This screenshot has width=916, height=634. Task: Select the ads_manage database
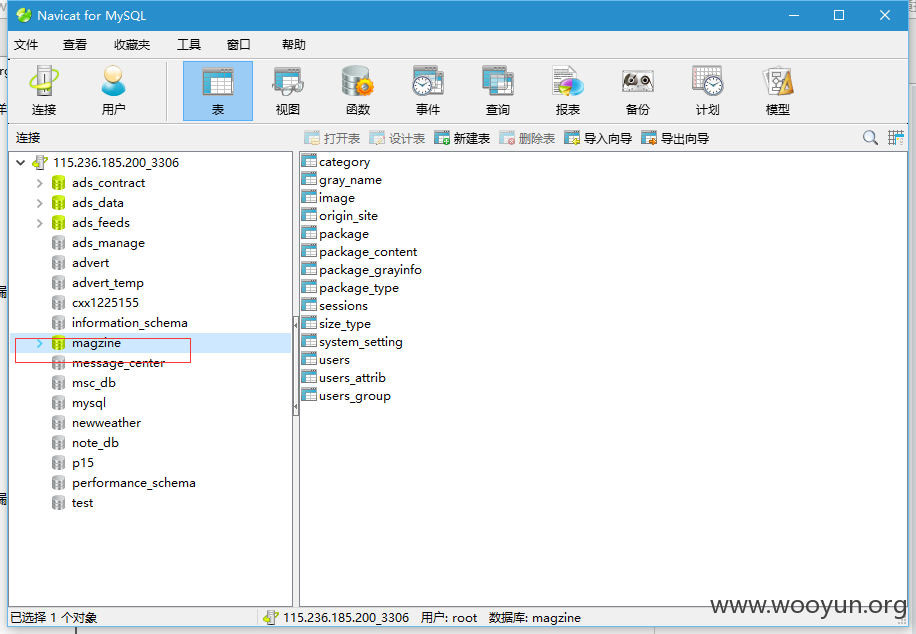tap(108, 243)
